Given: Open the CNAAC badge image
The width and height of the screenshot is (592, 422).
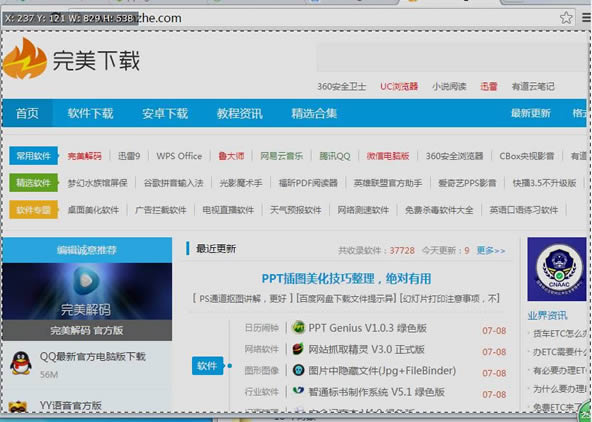Looking at the screenshot, I should 557,269.
